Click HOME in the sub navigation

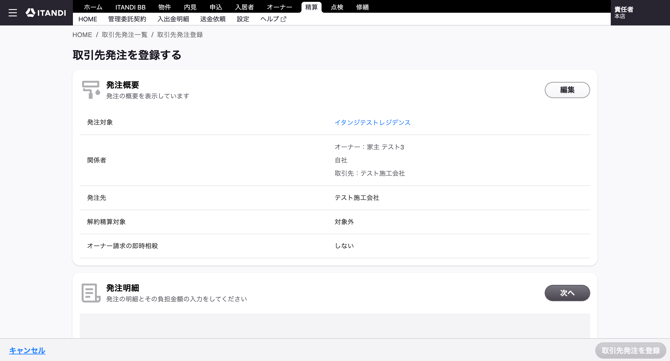click(x=88, y=19)
